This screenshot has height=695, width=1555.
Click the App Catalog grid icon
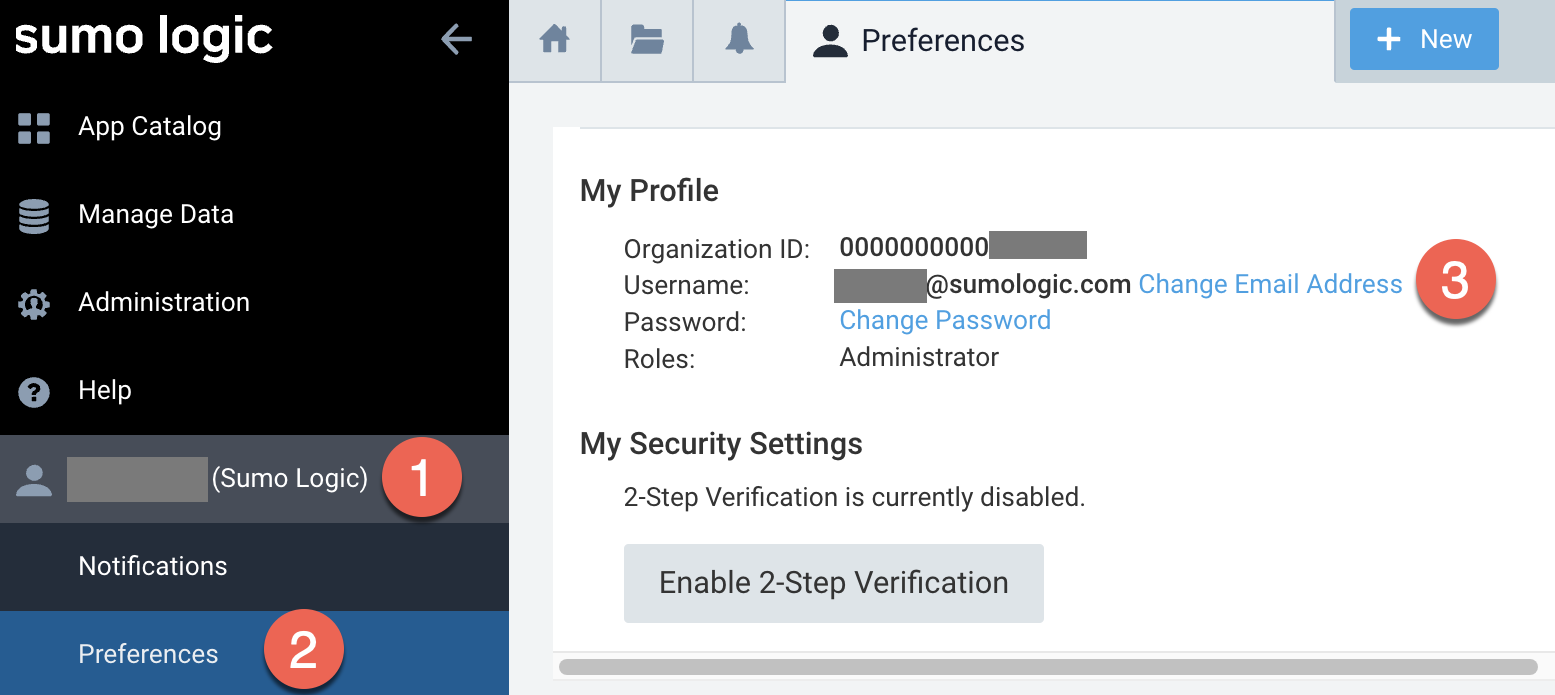click(x=34, y=127)
